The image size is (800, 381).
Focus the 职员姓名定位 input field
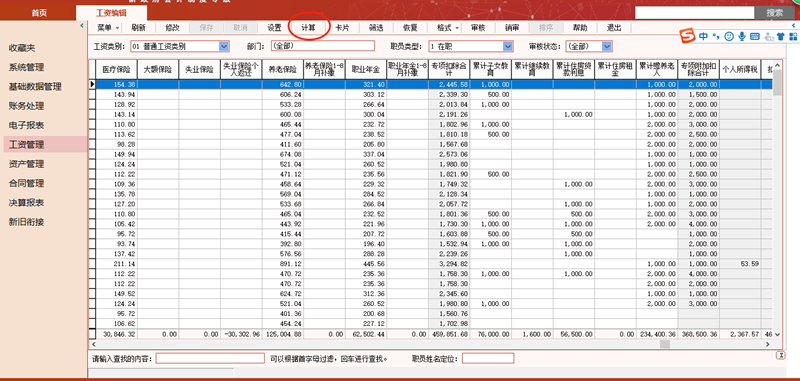point(488,359)
